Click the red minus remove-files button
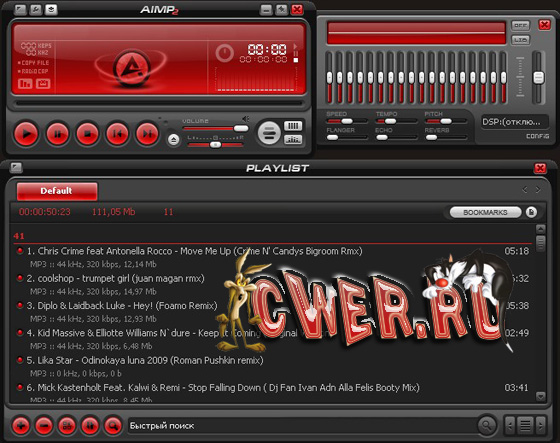This screenshot has width=560, height=443. 44,425
